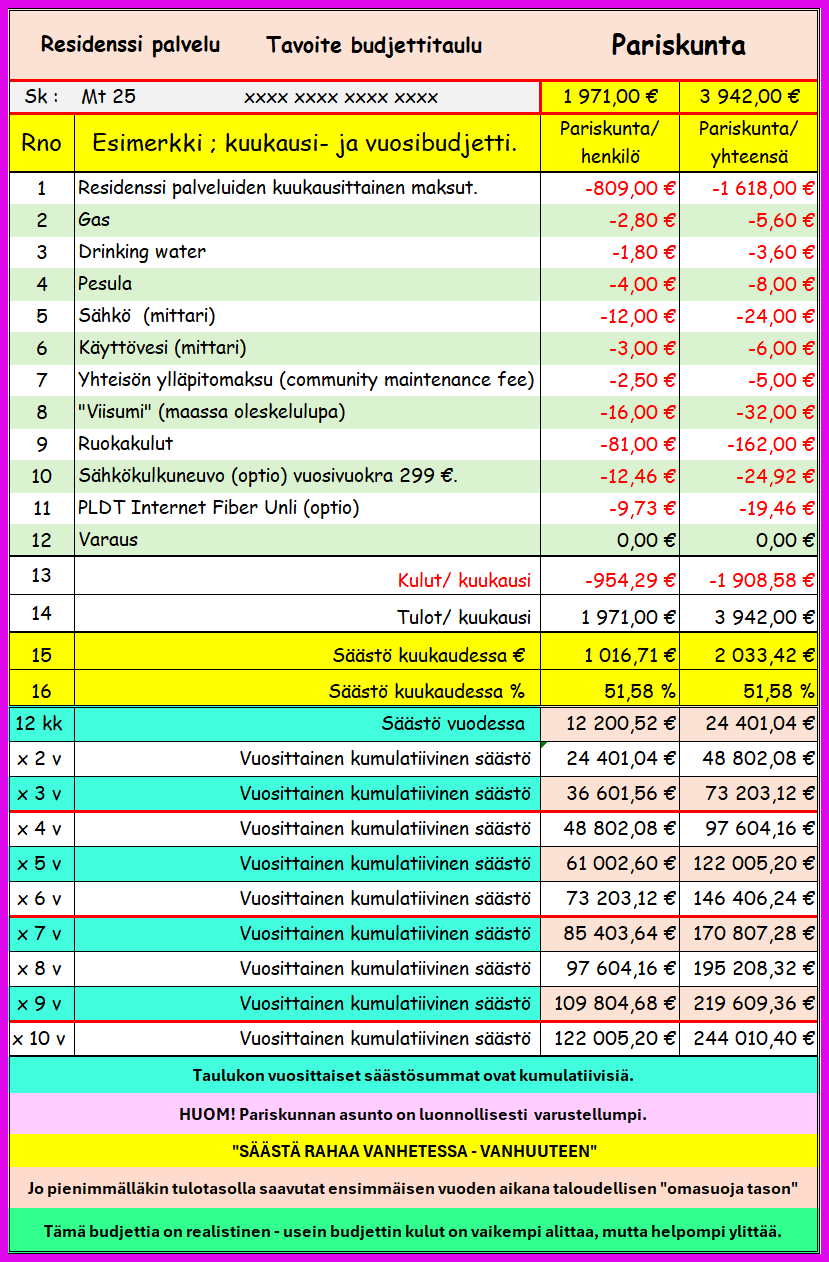Select the '-8,00 €' Pesula total
This screenshot has width=829, height=1262.
749,284
